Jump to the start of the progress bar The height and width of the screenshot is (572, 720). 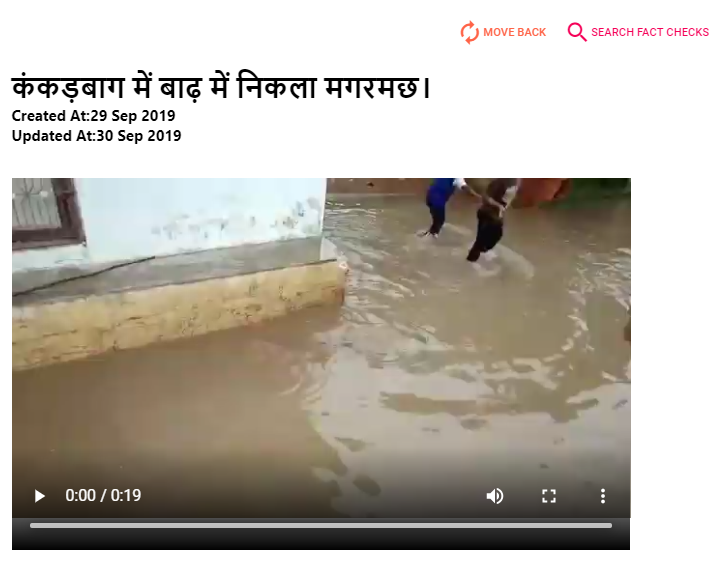coord(32,525)
